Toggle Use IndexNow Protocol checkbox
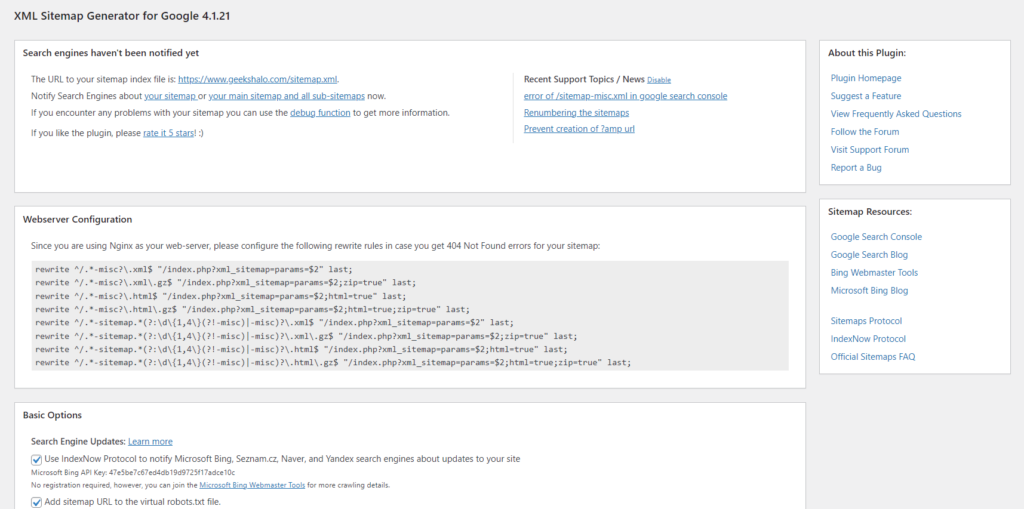This screenshot has height=509, width=1024. point(37,459)
